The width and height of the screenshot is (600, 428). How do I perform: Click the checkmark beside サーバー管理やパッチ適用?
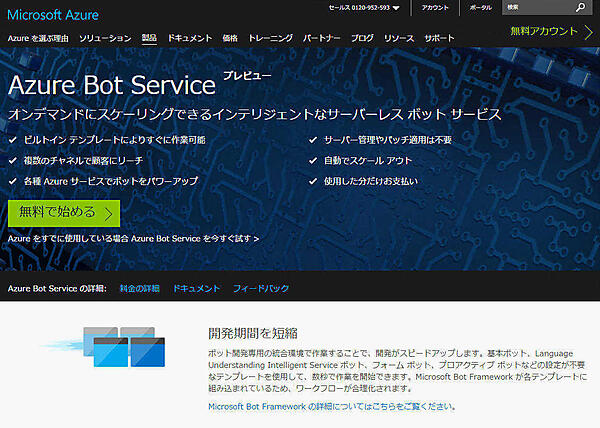(x=313, y=140)
